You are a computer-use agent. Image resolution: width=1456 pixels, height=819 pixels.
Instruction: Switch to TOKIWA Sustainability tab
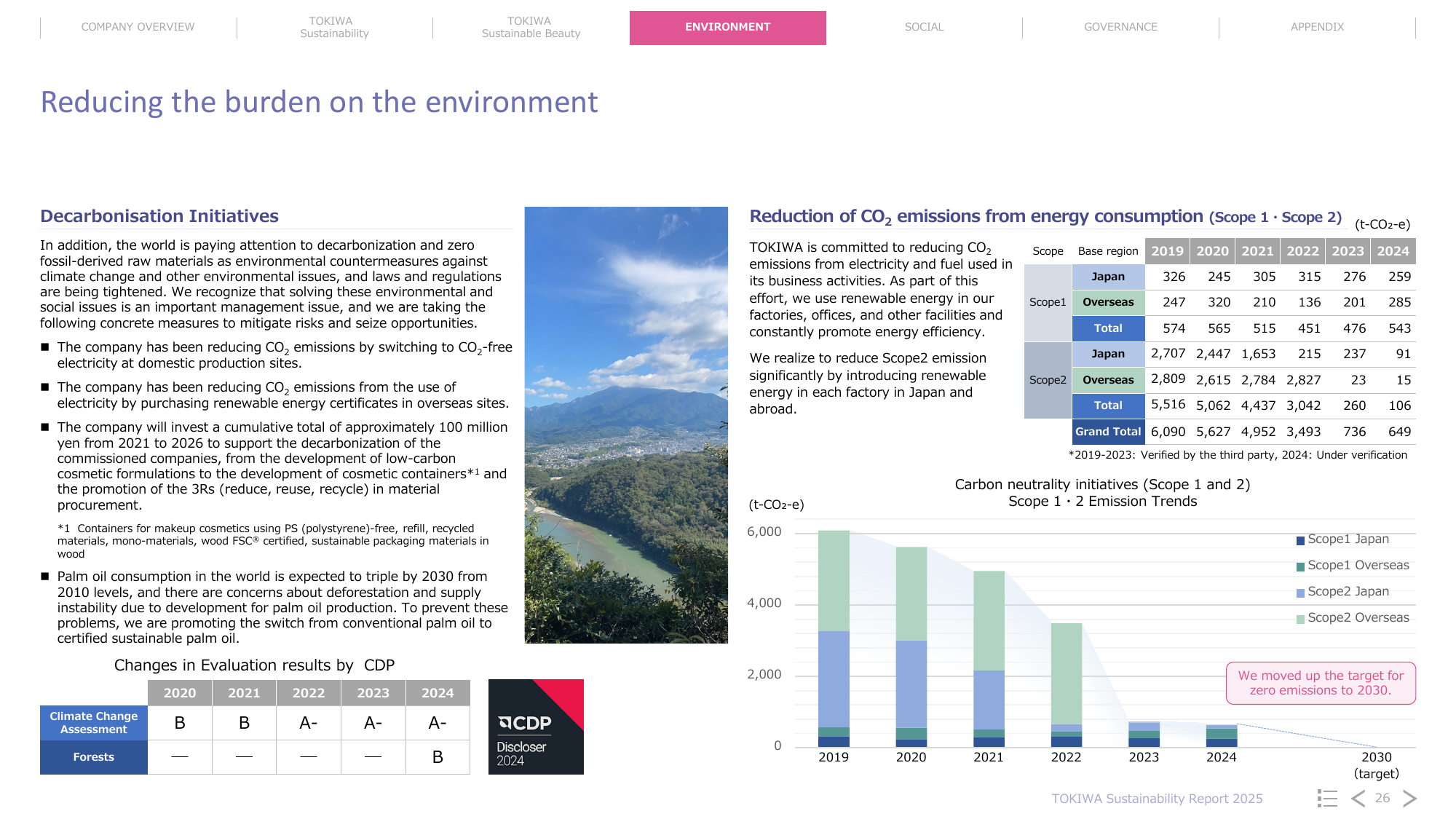tap(335, 27)
